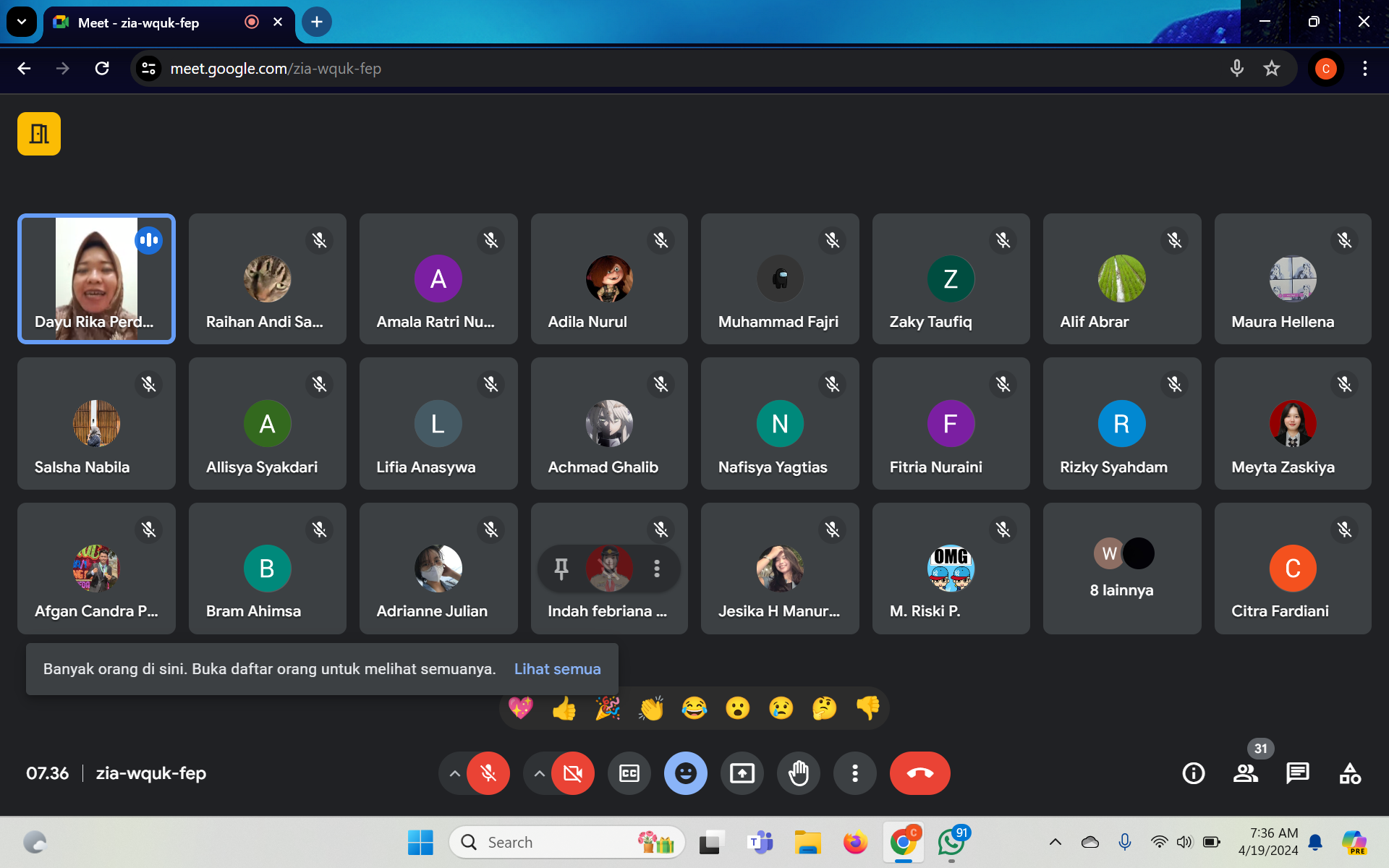This screenshot has height=868, width=1389.
Task: Send the thumbs up reaction
Action: [x=564, y=708]
